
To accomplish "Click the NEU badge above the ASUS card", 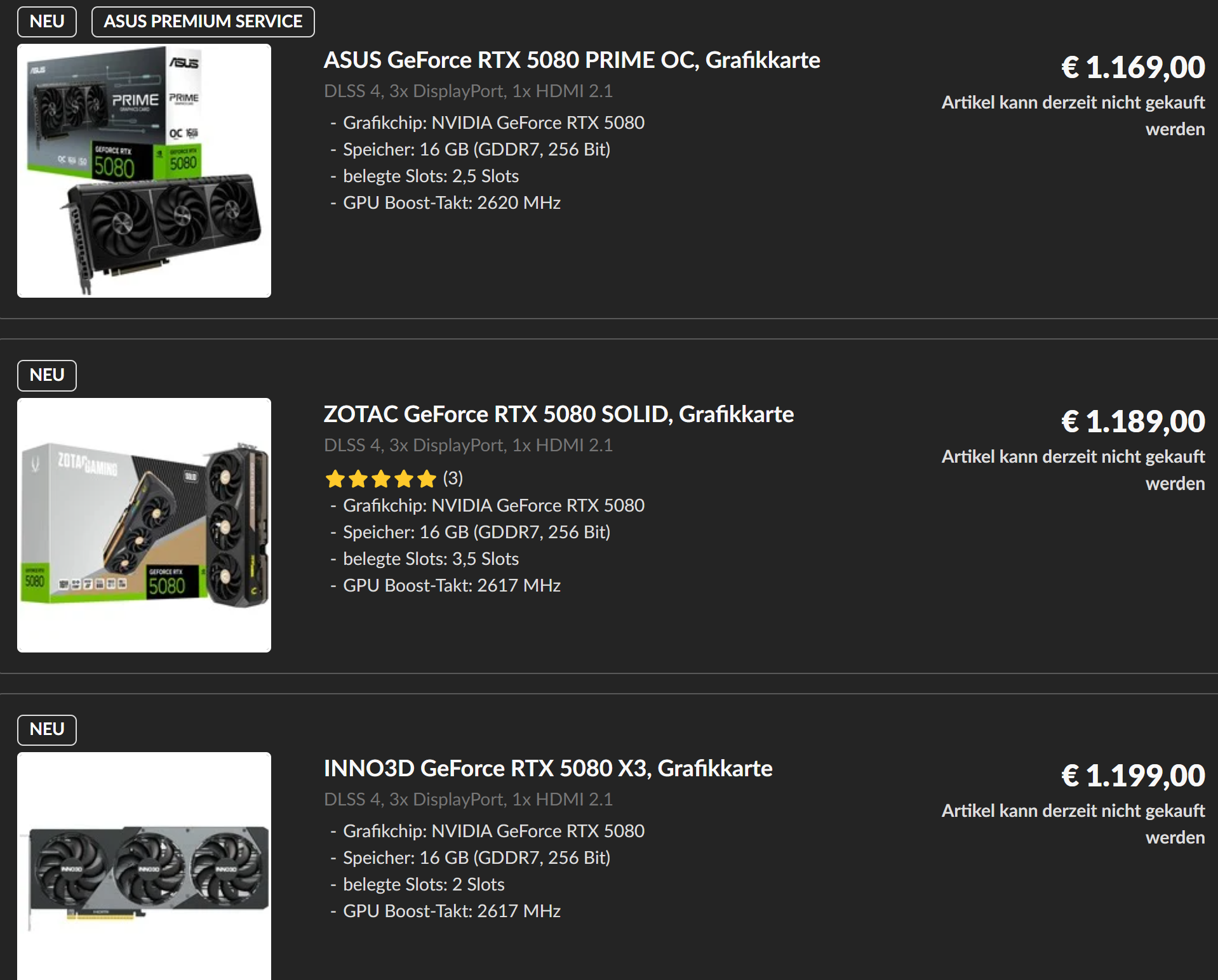I will coord(47,22).
